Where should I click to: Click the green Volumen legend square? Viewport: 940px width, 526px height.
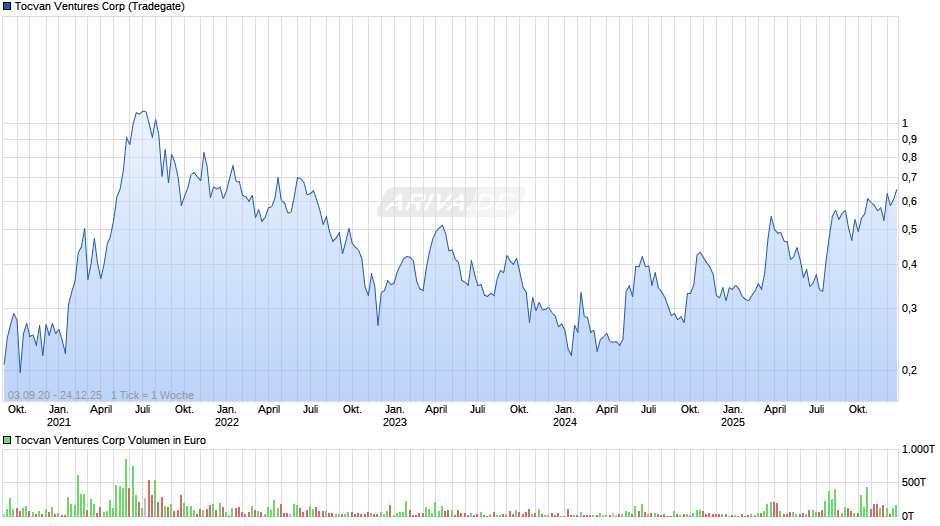[x=7, y=440]
